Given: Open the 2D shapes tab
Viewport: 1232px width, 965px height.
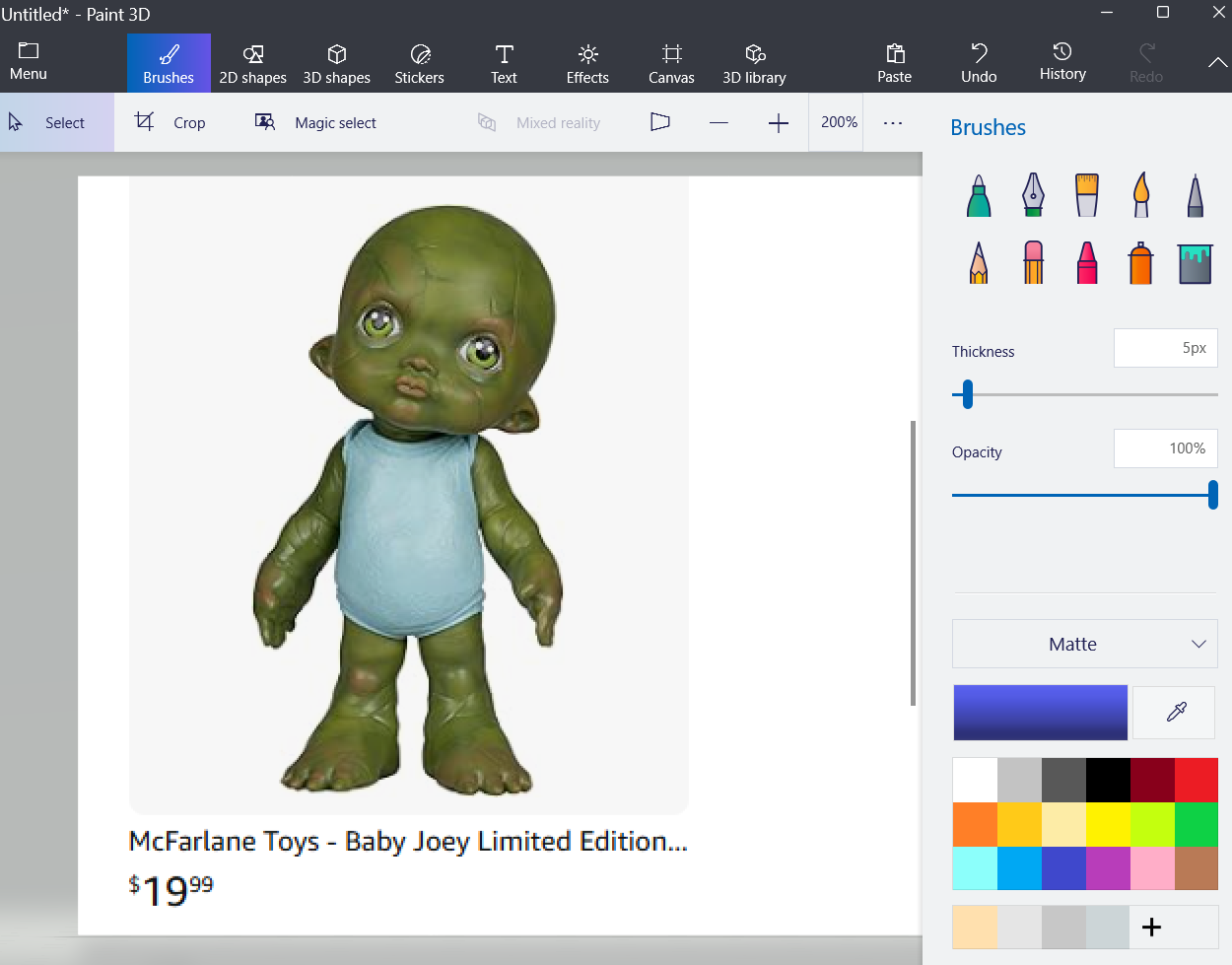Looking at the screenshot, I should pos(252,63).
